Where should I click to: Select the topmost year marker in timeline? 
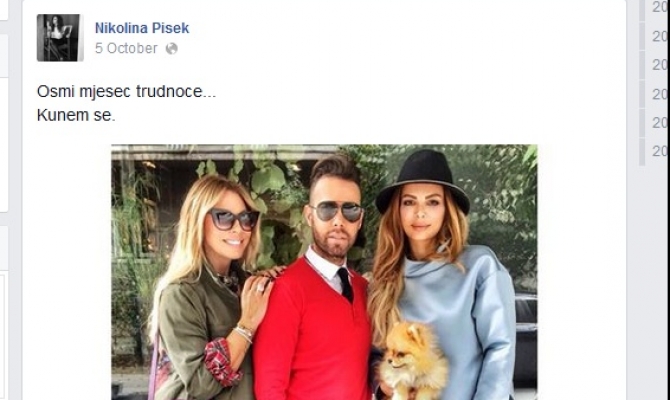[x=660, y=7]
